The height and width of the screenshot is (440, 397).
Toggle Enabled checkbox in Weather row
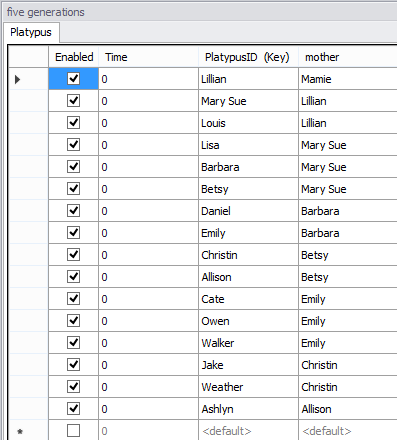tap(73, 387)
